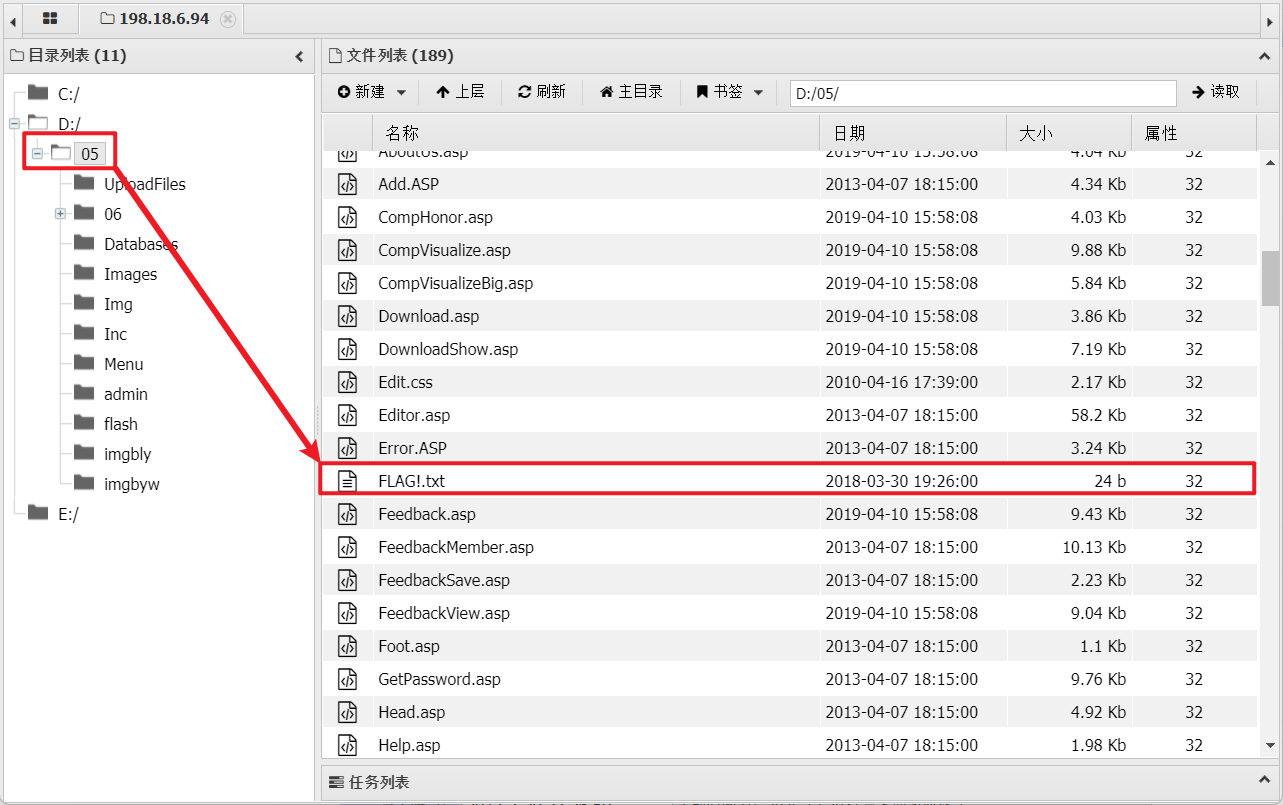This screenshot has height=805, width=1283.
Task: Click the imgbyw folder icon
Action: pos(84,483)
